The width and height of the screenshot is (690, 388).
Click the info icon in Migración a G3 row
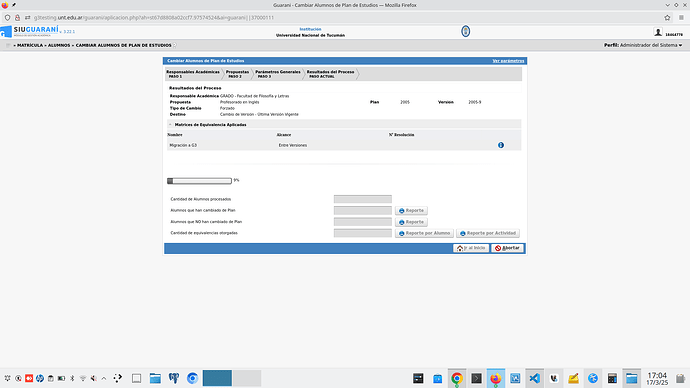[501, 145]
